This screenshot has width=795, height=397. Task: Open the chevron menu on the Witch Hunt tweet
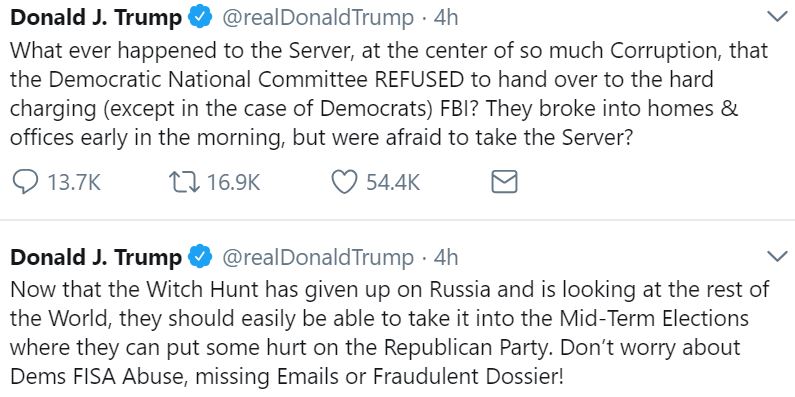[778, 257]
